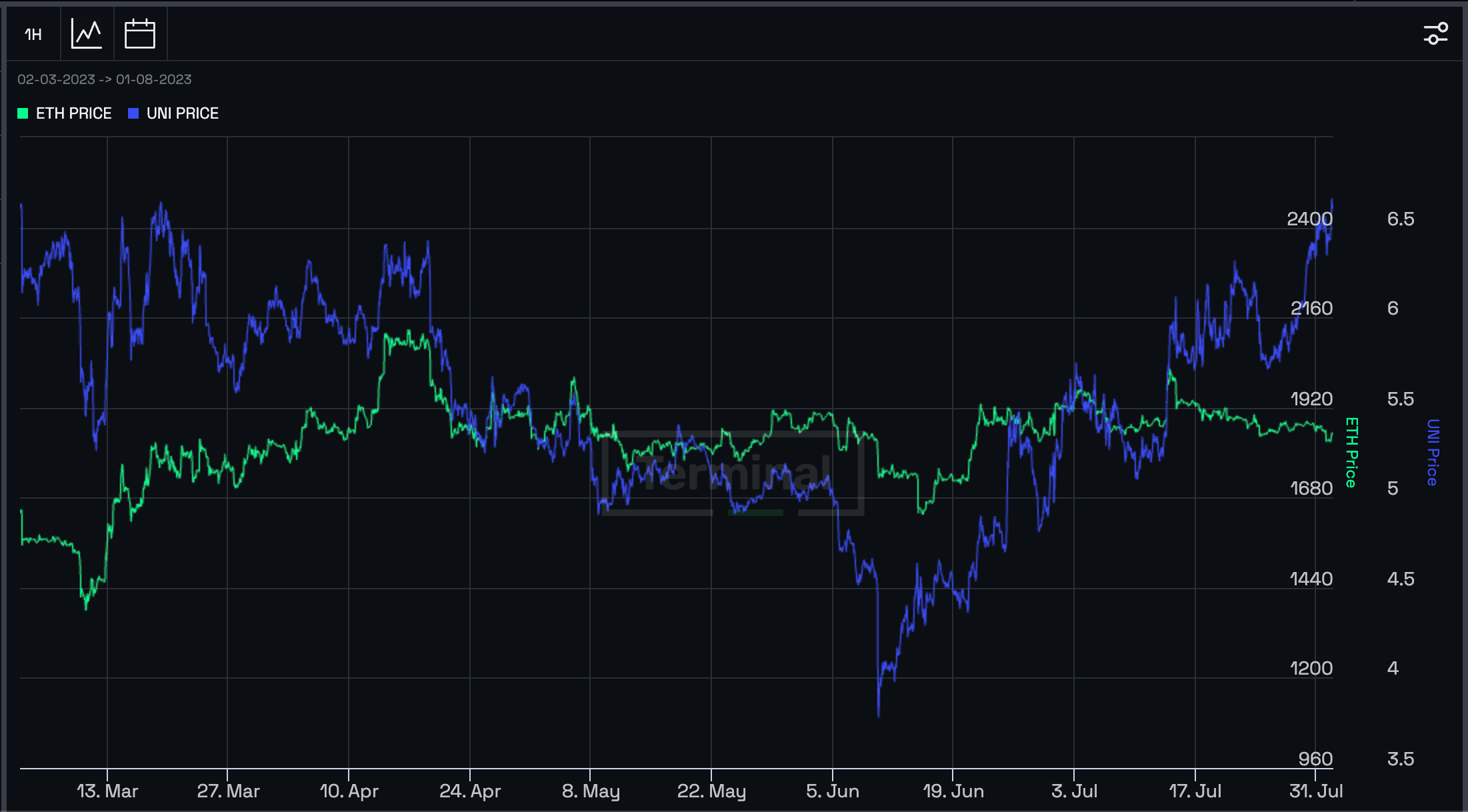This screenshot has width=1468, height=812.
Task: Open the calendar date picker
Action: (x=140, y=34)
